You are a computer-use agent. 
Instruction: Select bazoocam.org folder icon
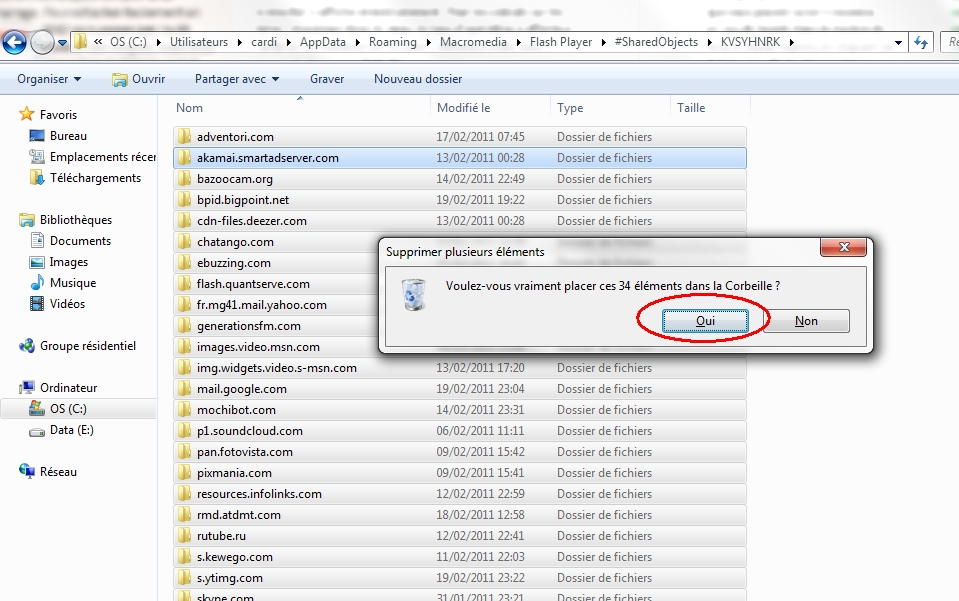(x=185, y=179)
